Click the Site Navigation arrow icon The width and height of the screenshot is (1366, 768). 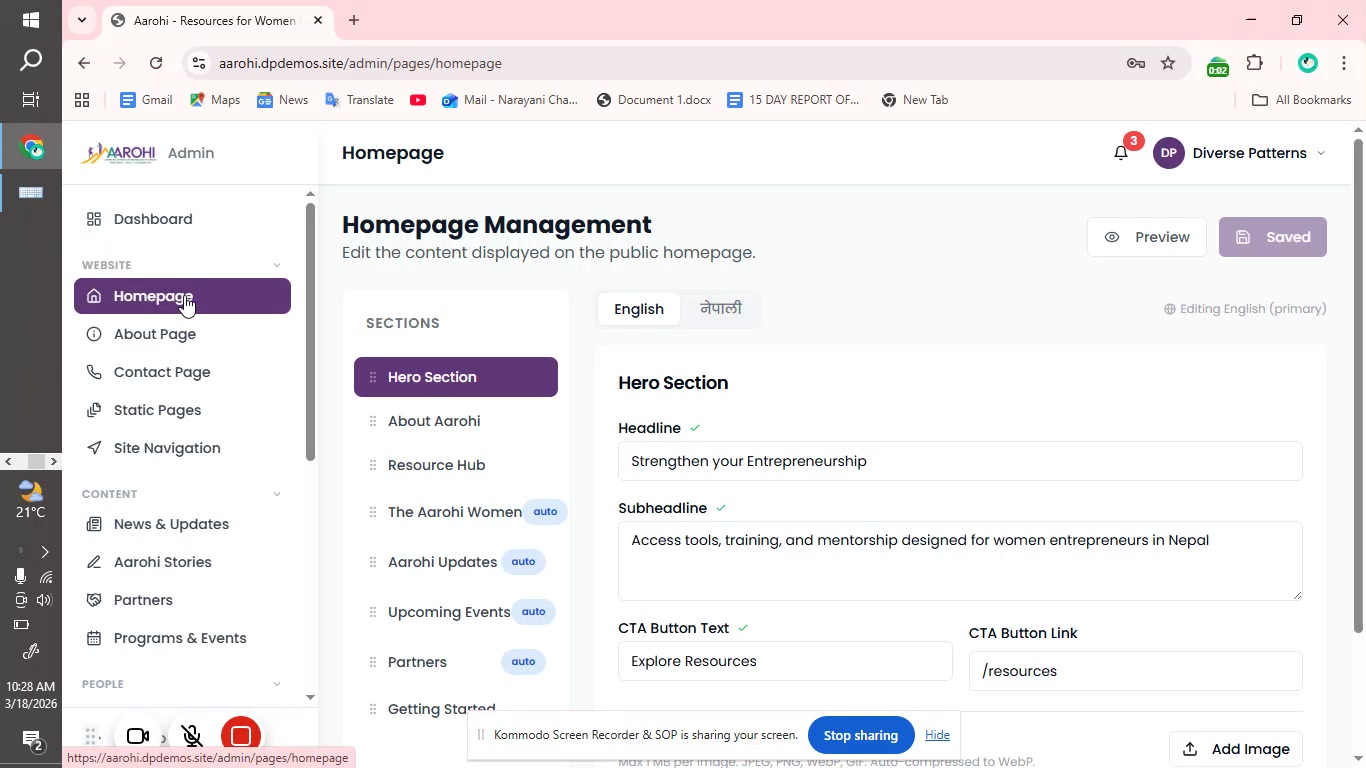94,448
